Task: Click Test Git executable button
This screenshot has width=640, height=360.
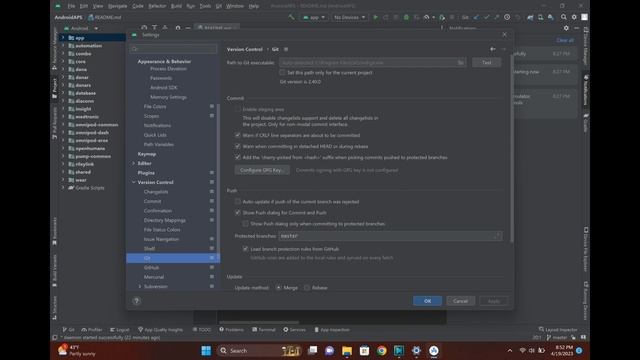Action: pyautogui.click(x=487, y=62)
